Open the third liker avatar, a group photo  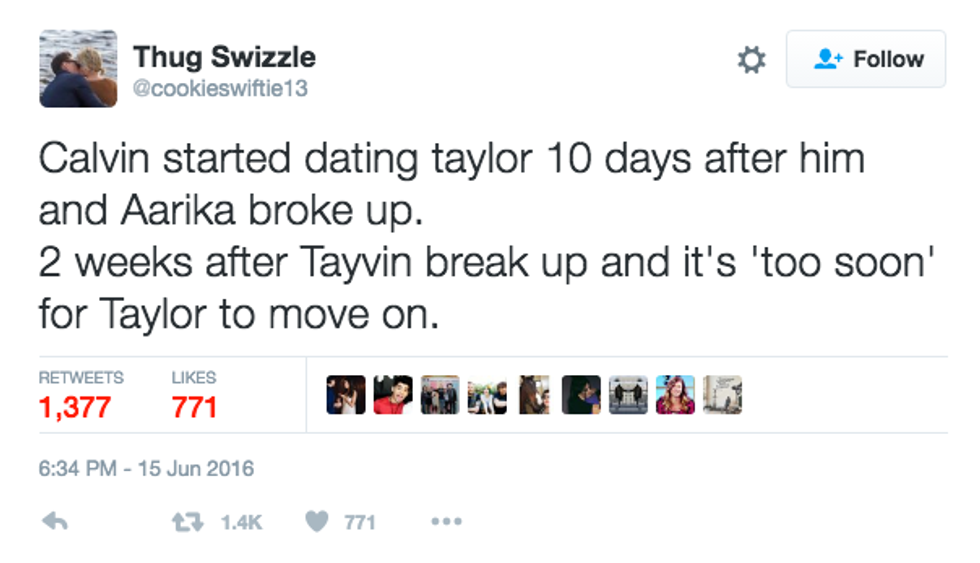(440, 395)
